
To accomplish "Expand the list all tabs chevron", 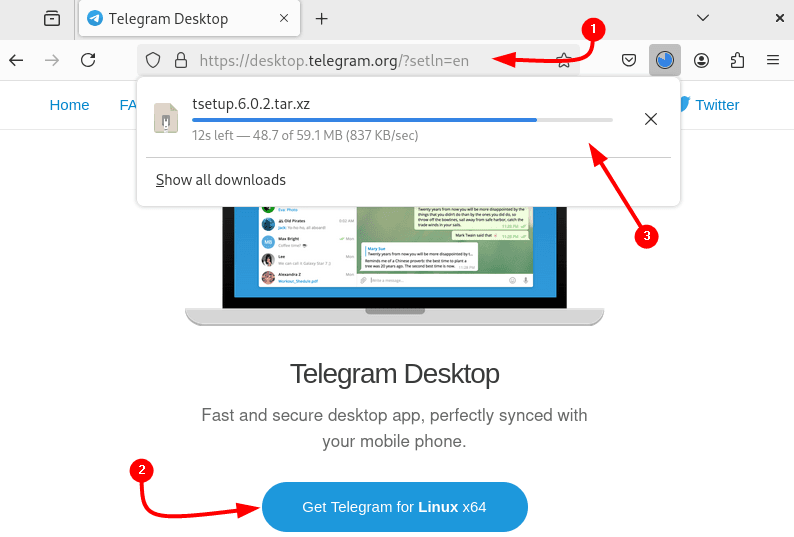I will [x=703, y=18].
